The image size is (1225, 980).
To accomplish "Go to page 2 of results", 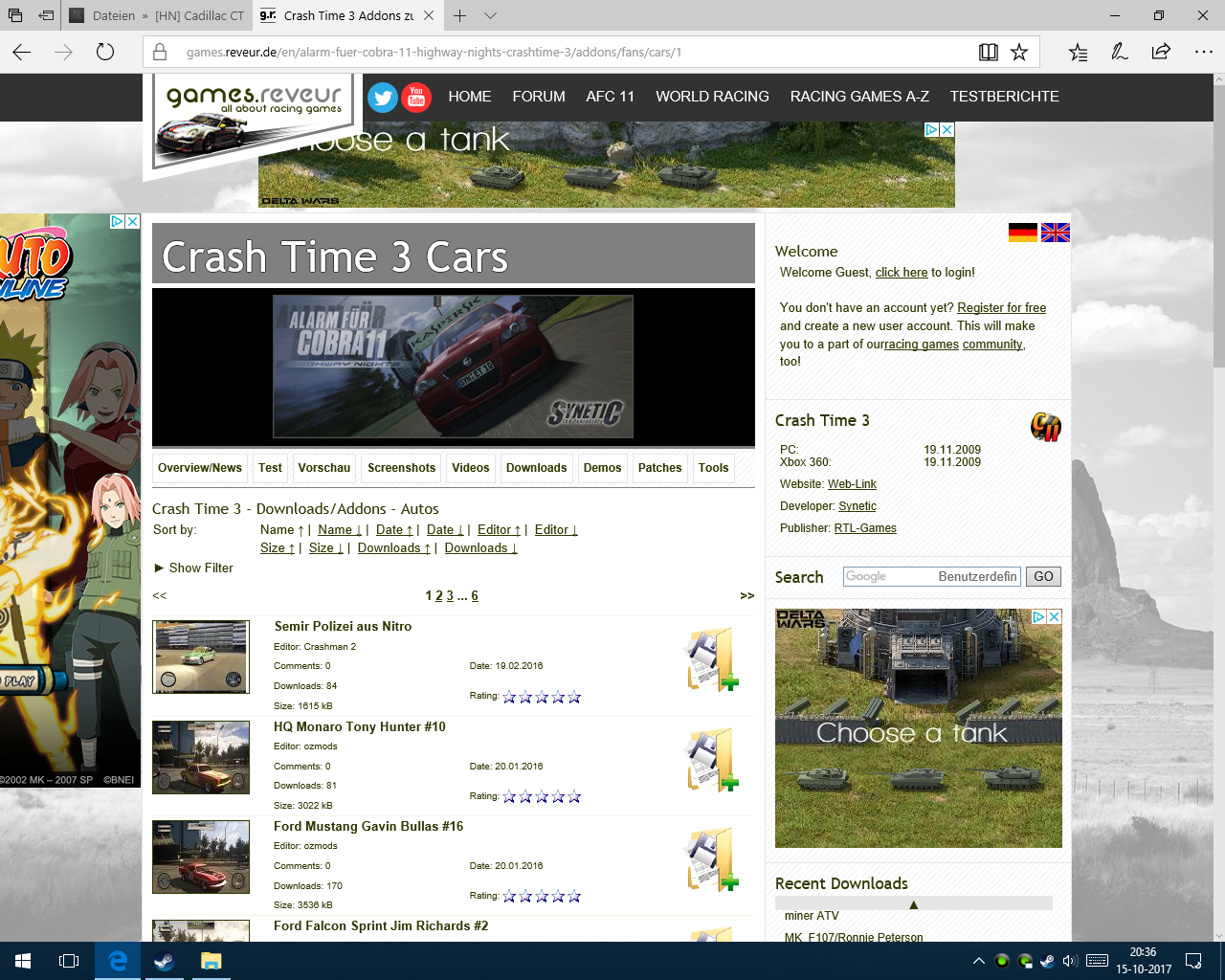I will (x=439, y=596).
